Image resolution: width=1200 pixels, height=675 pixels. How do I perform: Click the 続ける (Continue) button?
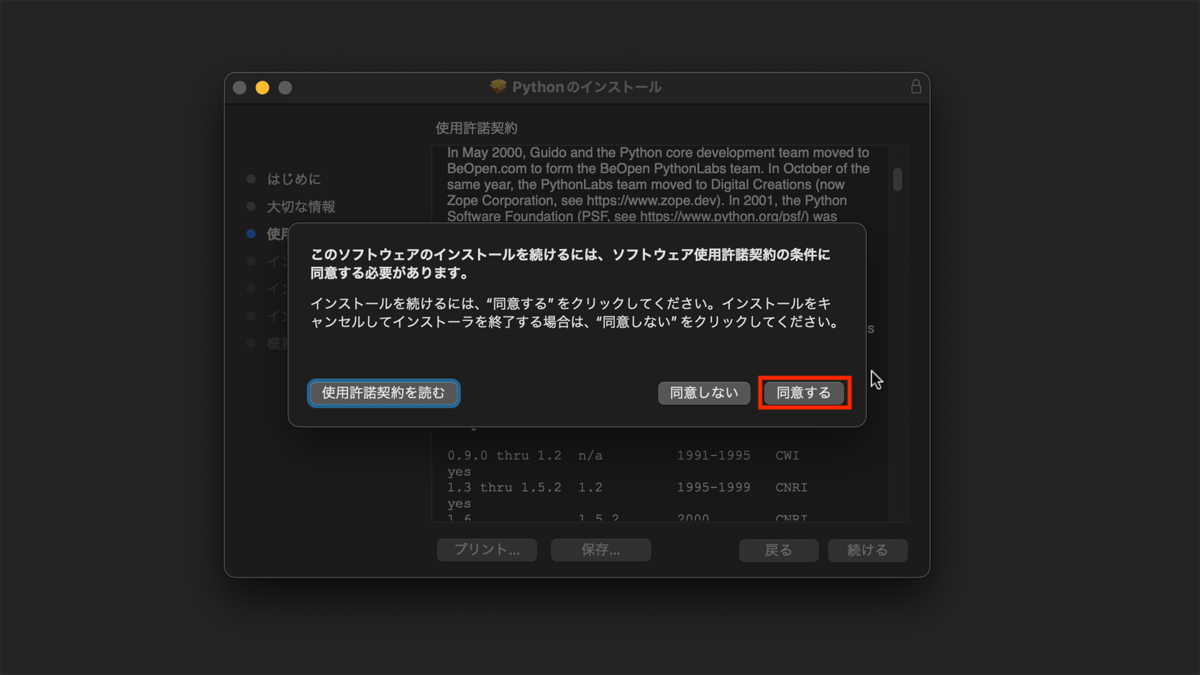tap(868, 550)
